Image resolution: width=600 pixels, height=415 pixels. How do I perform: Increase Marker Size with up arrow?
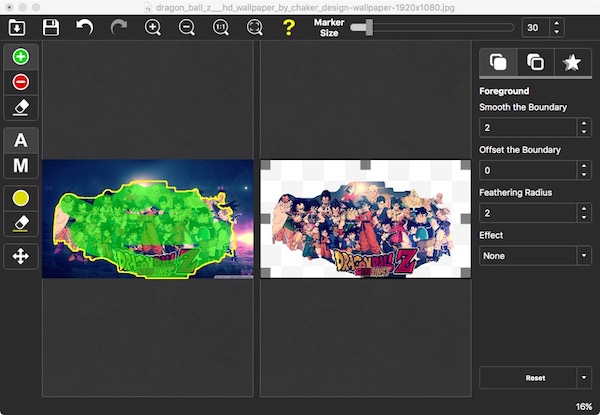(x=557, y=23)
